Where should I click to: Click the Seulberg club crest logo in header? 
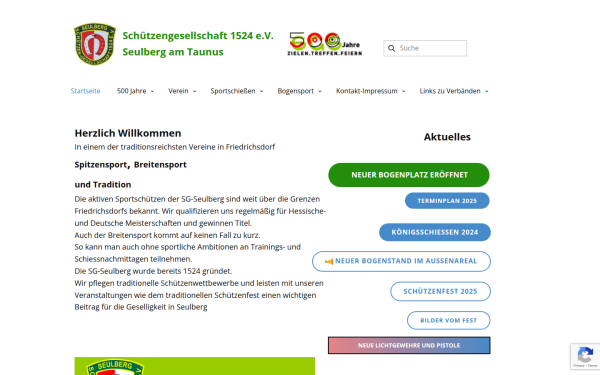(x=95, y=44)
